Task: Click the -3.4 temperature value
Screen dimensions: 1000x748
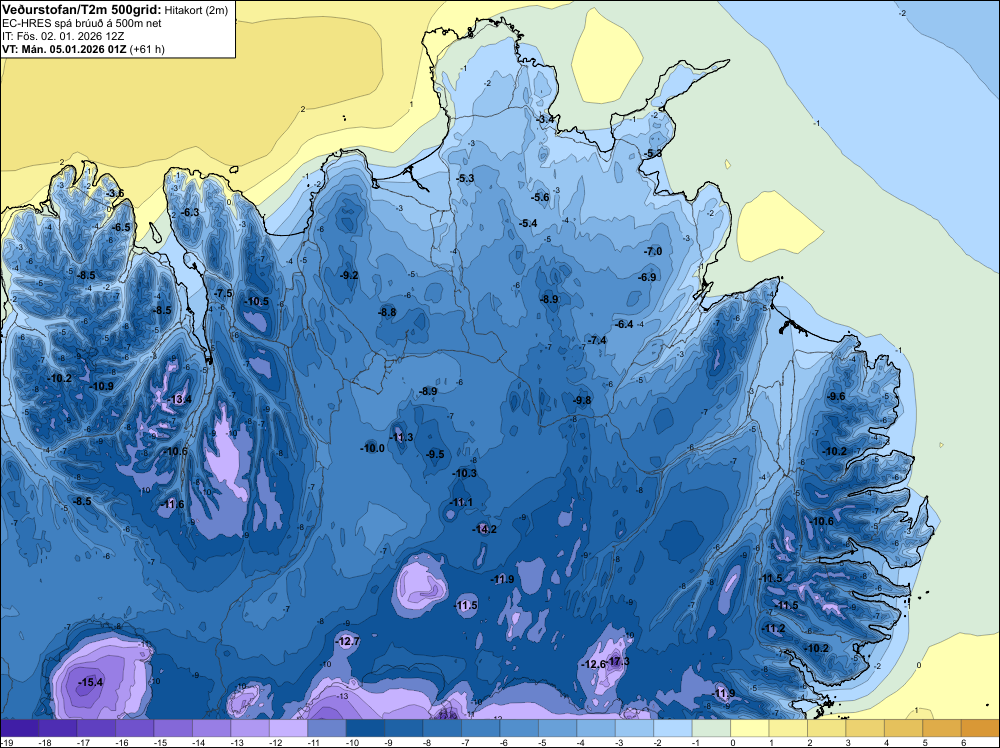Action: (545, 119)
